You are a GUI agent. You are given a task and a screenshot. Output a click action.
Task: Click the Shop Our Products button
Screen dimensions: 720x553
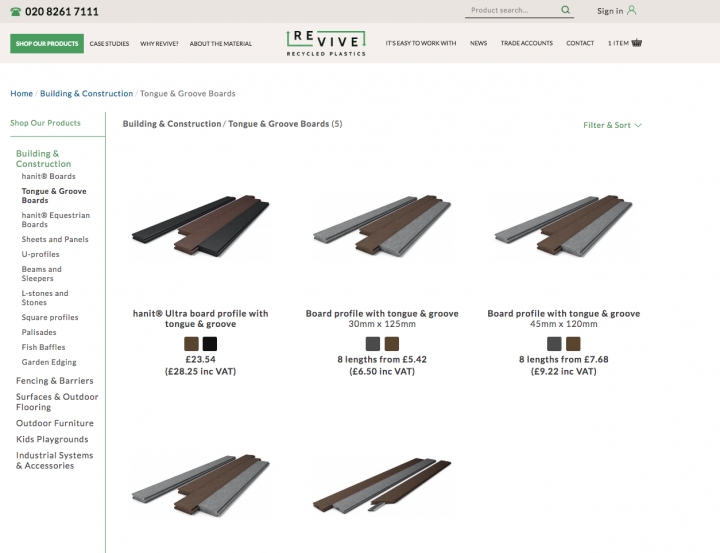47,43
